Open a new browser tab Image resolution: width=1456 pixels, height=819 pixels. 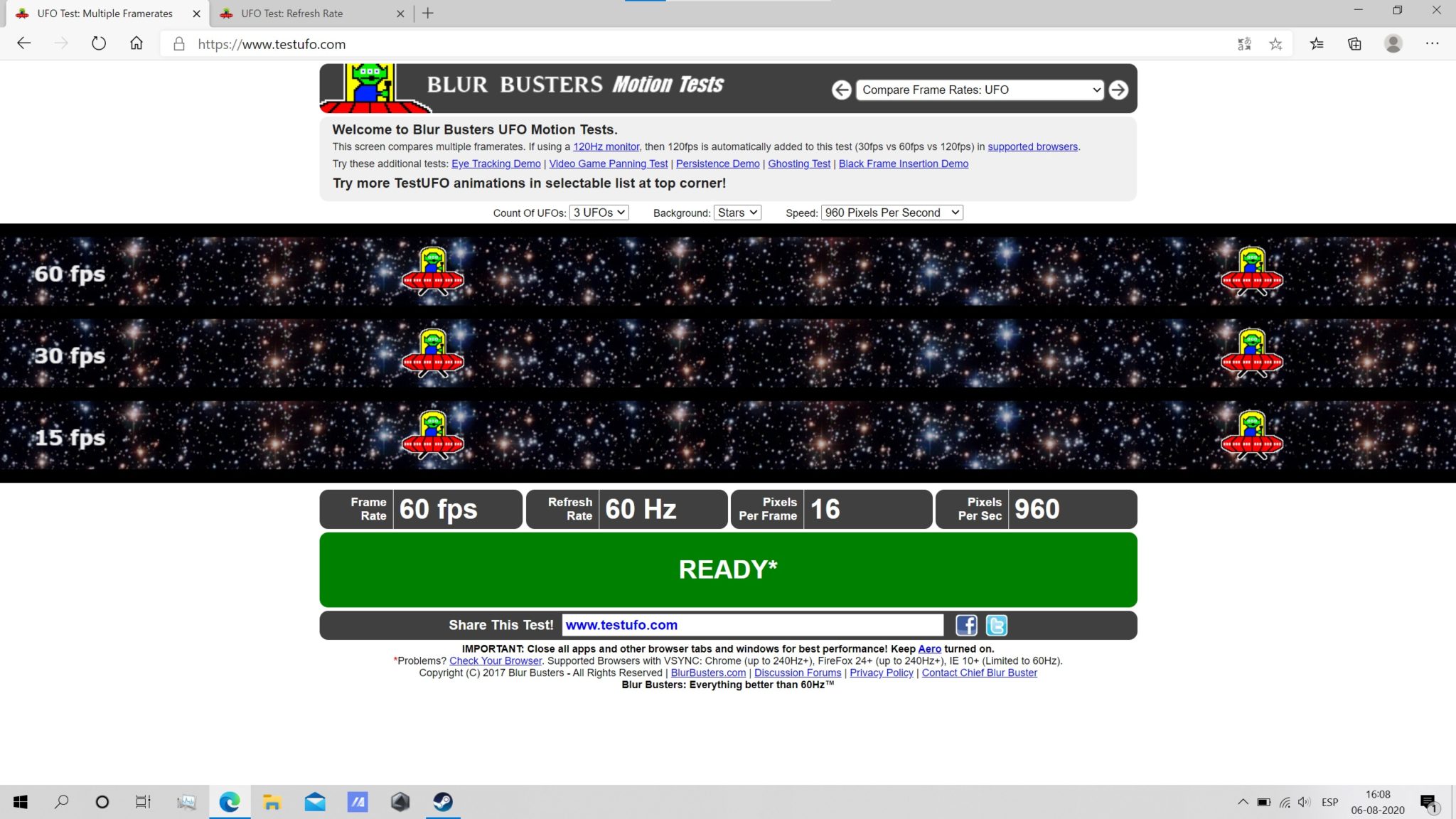(427, 14)
